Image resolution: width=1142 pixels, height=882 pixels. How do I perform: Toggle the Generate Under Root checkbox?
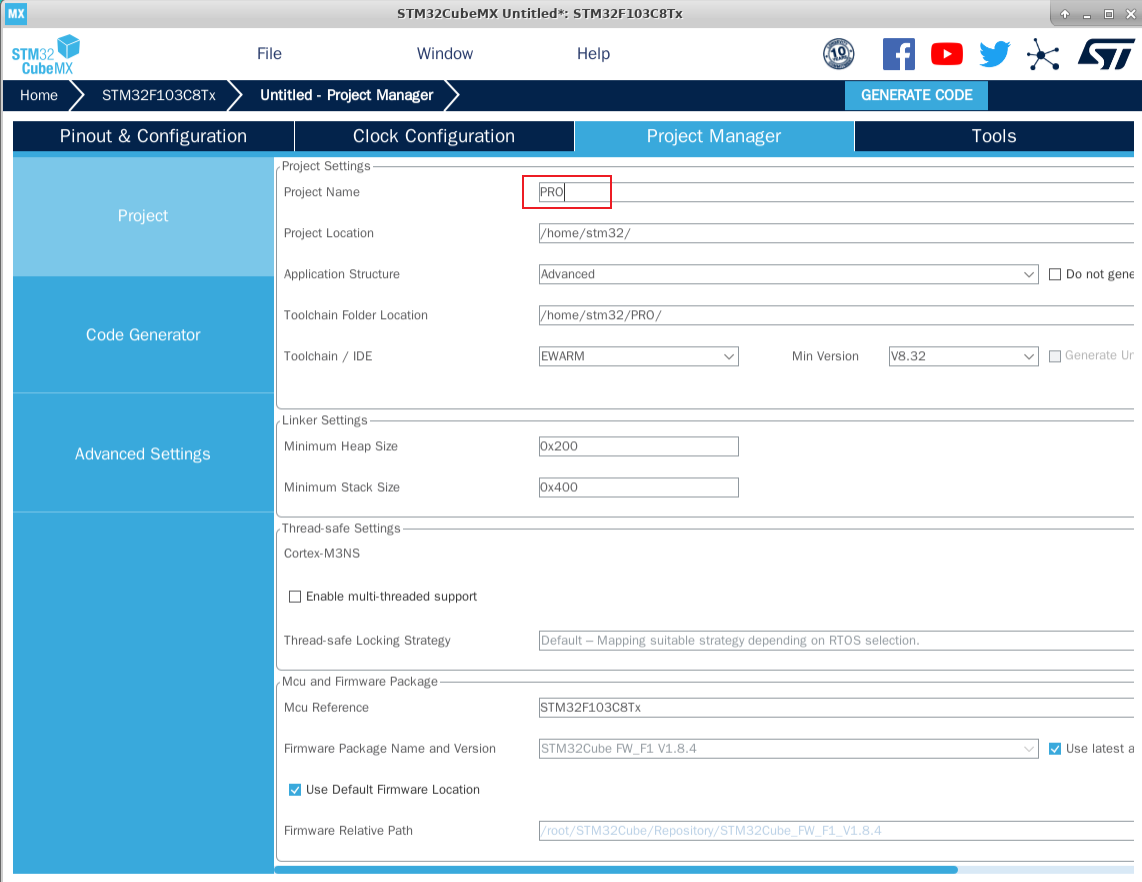tap(1055, 356)
